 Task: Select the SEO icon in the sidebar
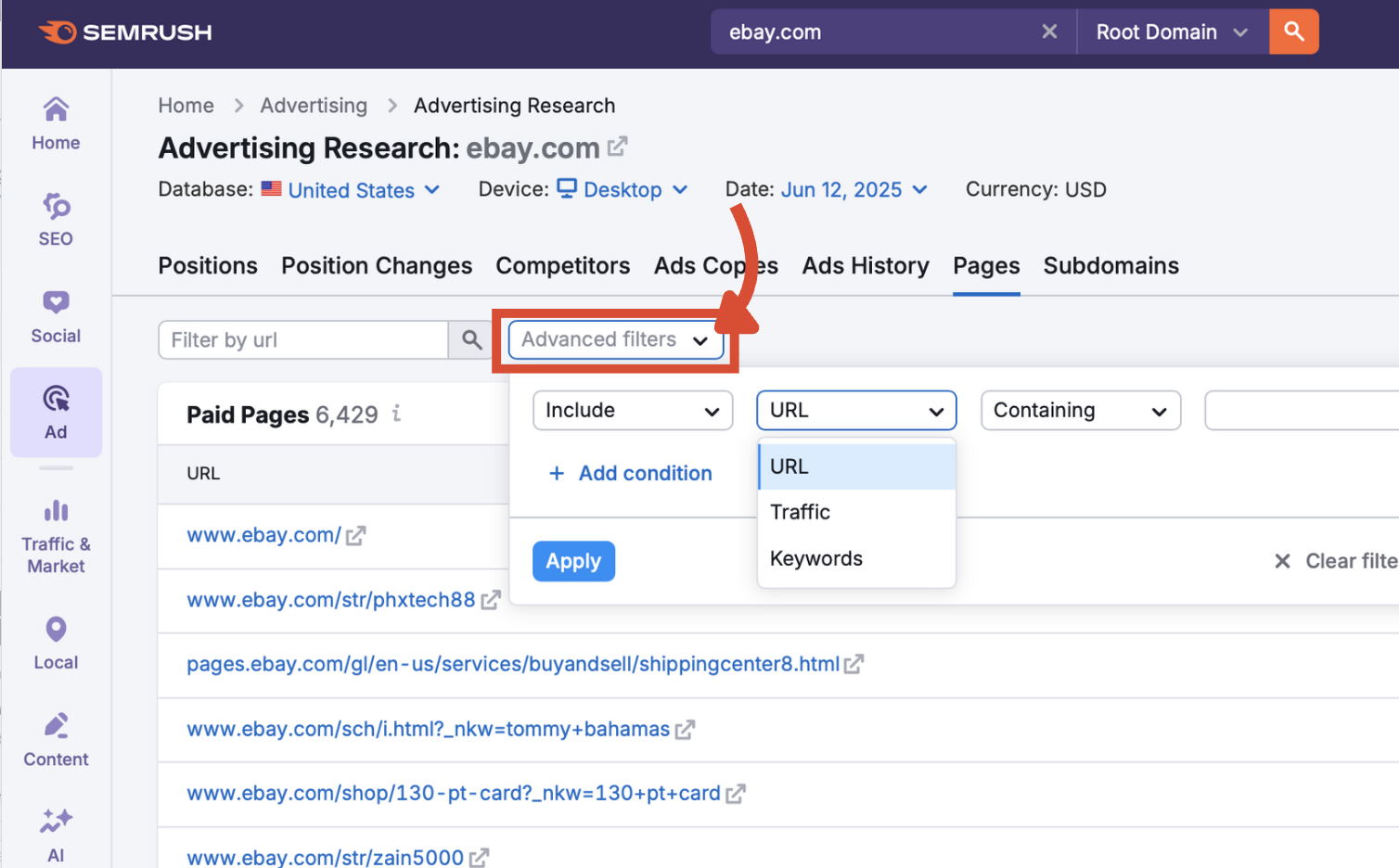[x=56, y=219]
